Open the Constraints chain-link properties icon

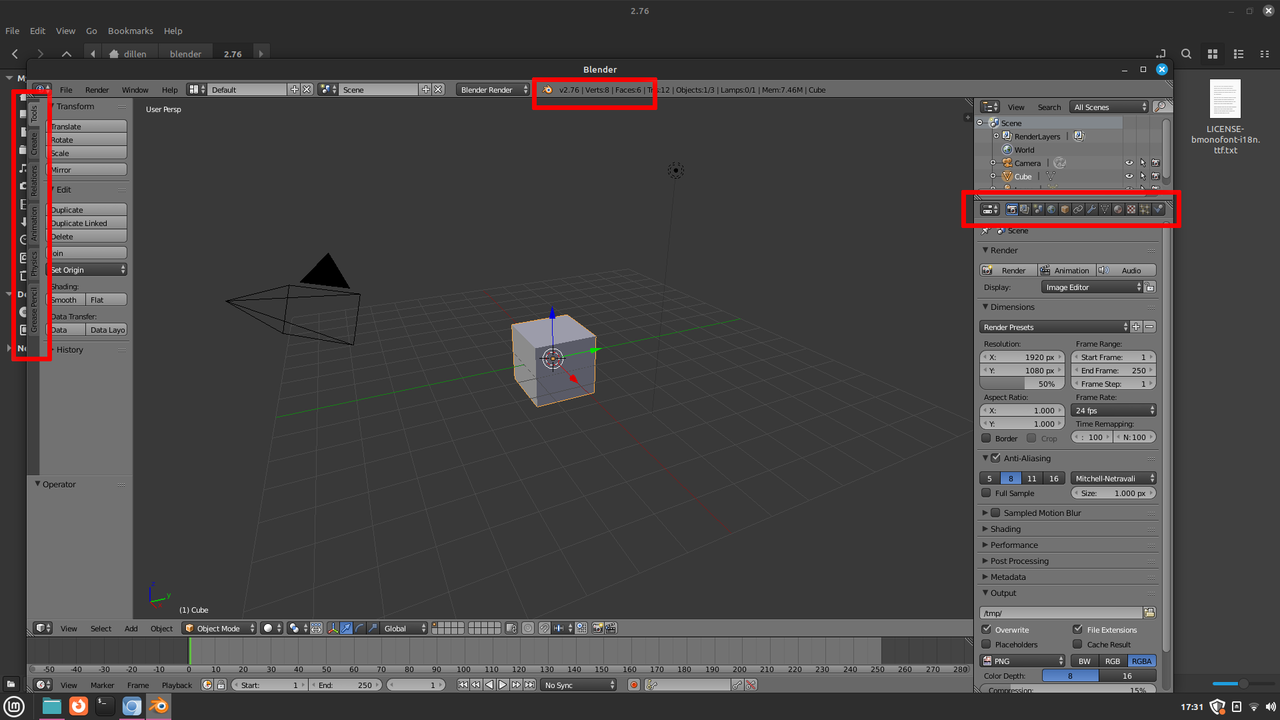click(x=1078, y=209)
